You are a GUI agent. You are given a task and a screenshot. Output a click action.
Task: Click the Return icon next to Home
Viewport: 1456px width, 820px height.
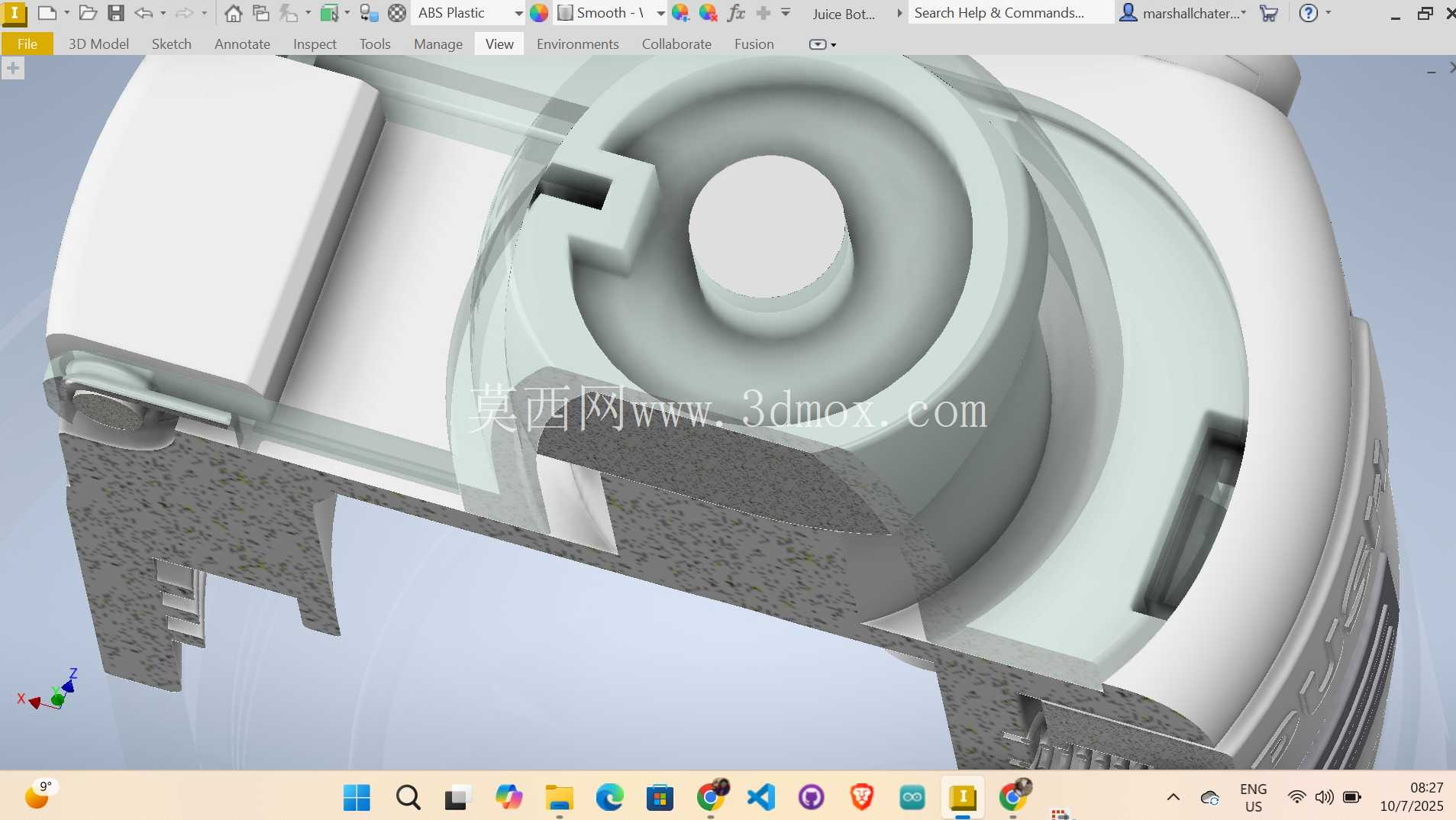(x=261, y=13)
